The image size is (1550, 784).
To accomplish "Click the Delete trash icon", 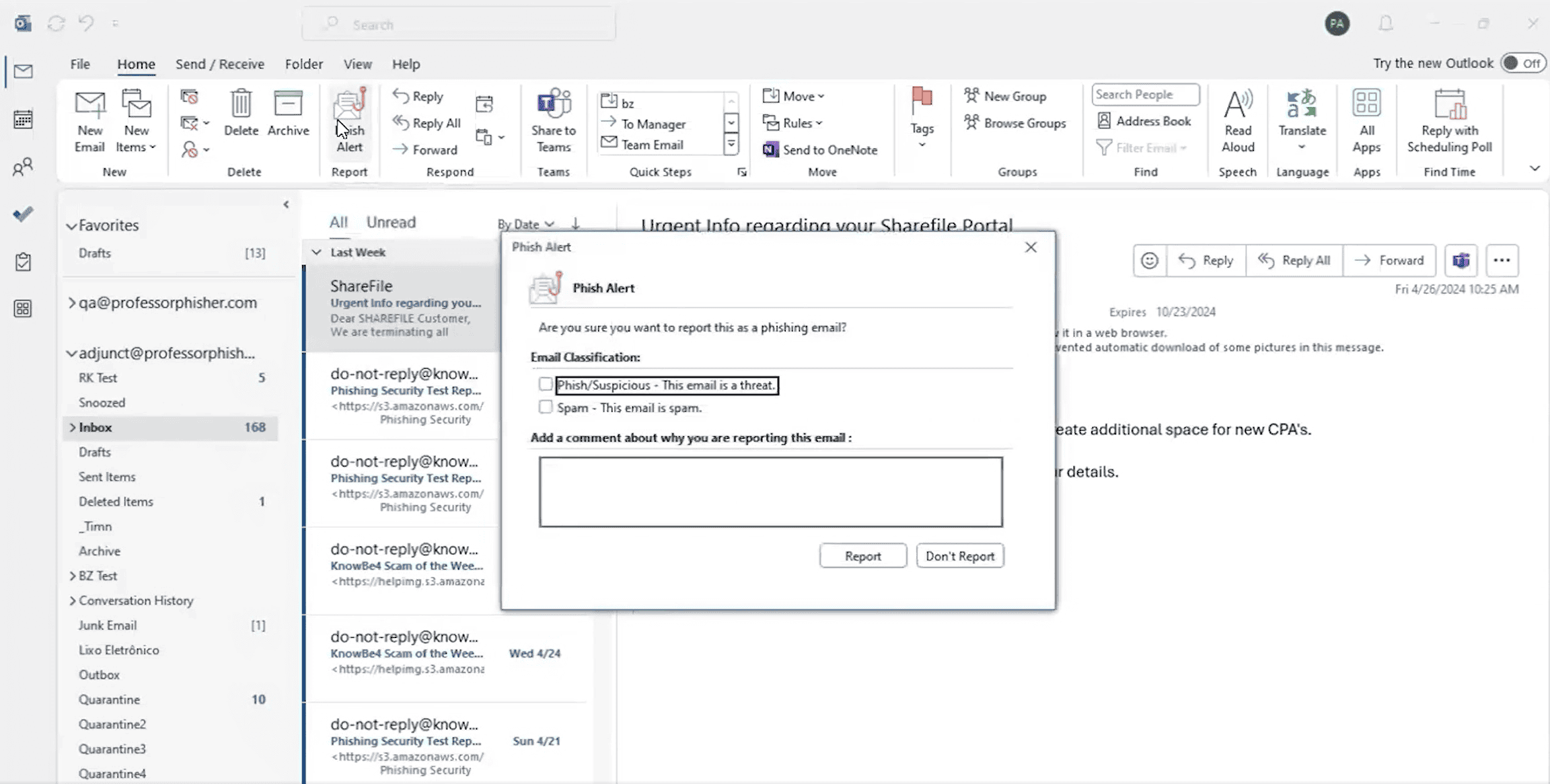I will pyautogui.click(x=241, y=104).
